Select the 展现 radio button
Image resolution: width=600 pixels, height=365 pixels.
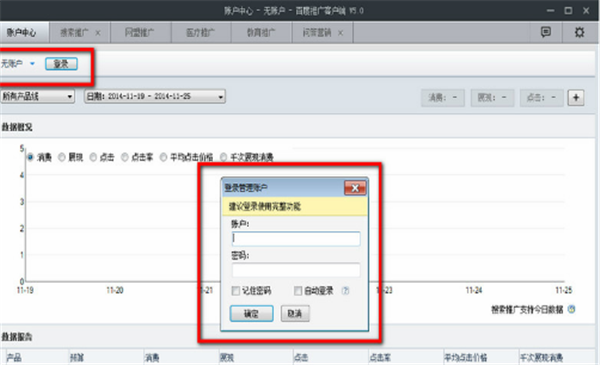(62, 157)
